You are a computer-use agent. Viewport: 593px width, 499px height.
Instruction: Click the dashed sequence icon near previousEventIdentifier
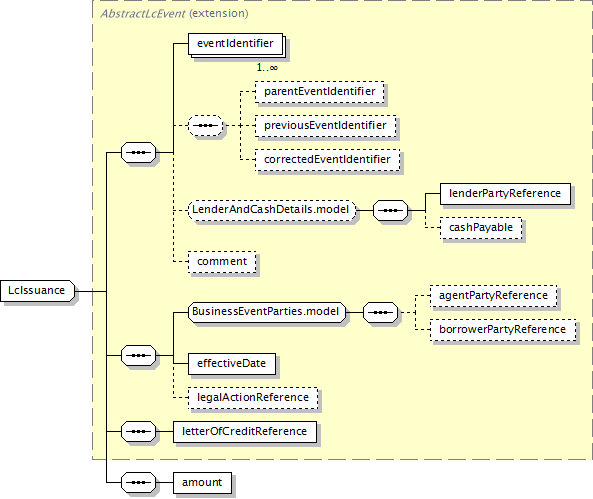[x=205, y=126]
